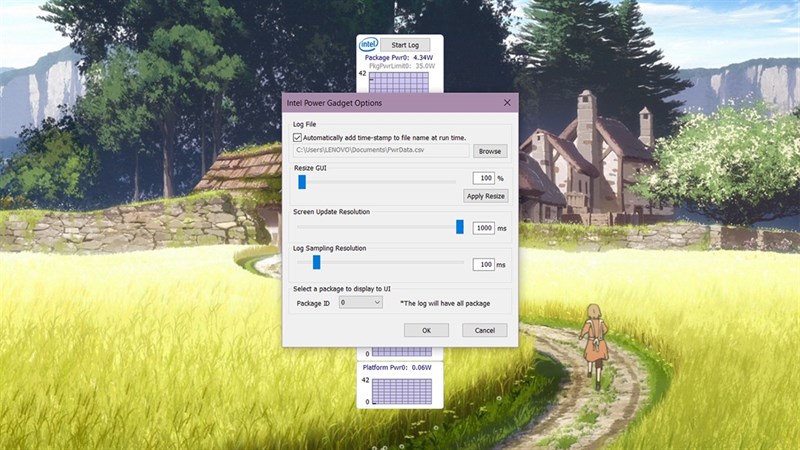Click the Apply Resize button
The width and height of the screenshot is (800, 450).
[x=486, y=196]
